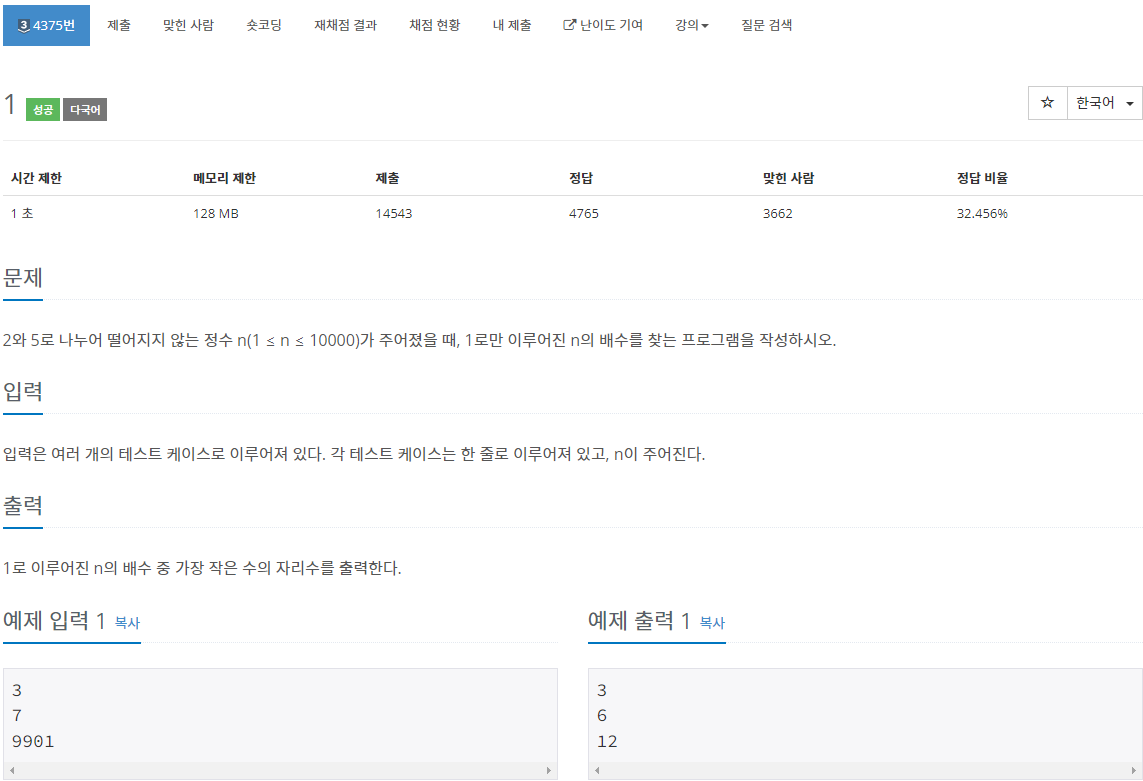Click the 예제 출력 1 heading
The image size is (1143, 781).
click(x=639, y=621)
